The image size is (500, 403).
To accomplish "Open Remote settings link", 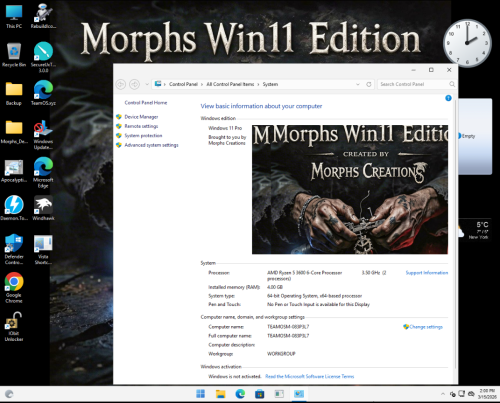I will 141,126.
